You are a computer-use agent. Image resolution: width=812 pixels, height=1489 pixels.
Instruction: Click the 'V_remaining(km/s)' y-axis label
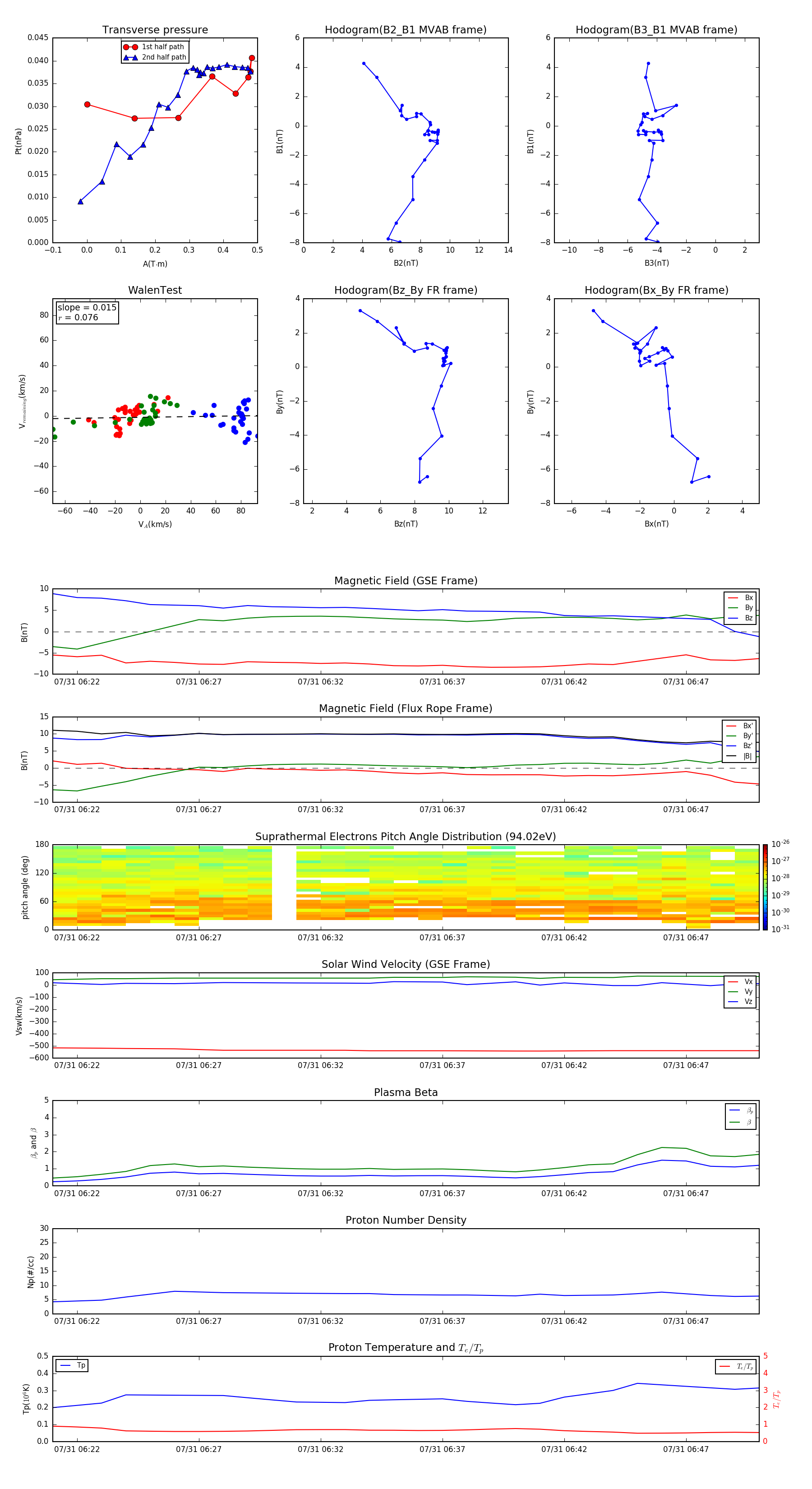click(x=23, y=401)
